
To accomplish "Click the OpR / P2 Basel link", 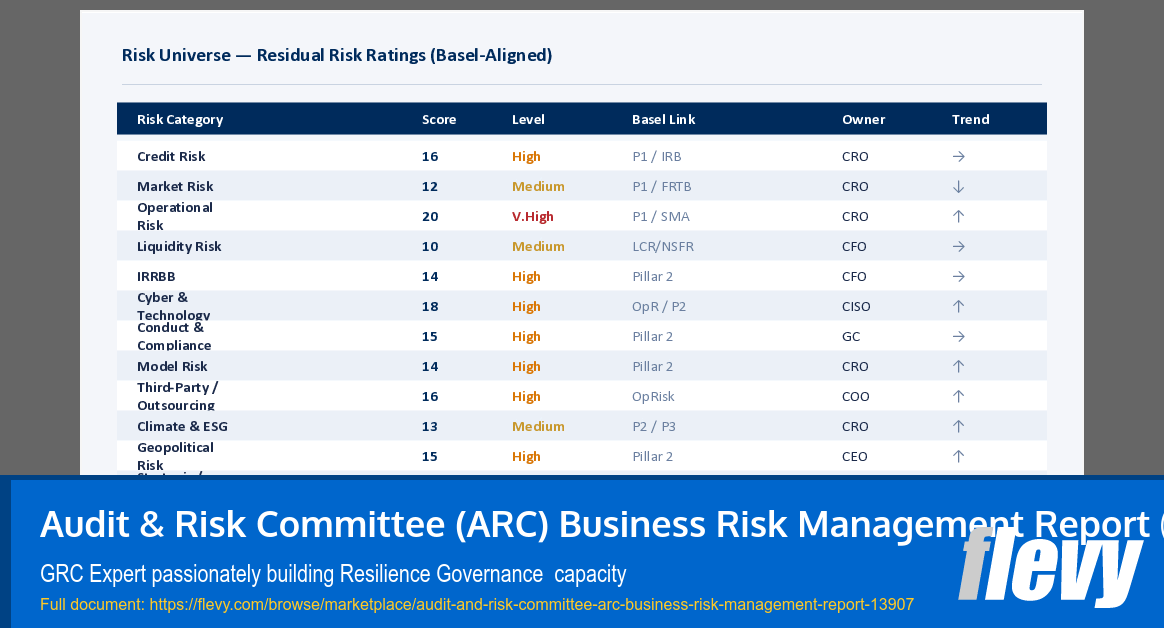I will (658, 307).
